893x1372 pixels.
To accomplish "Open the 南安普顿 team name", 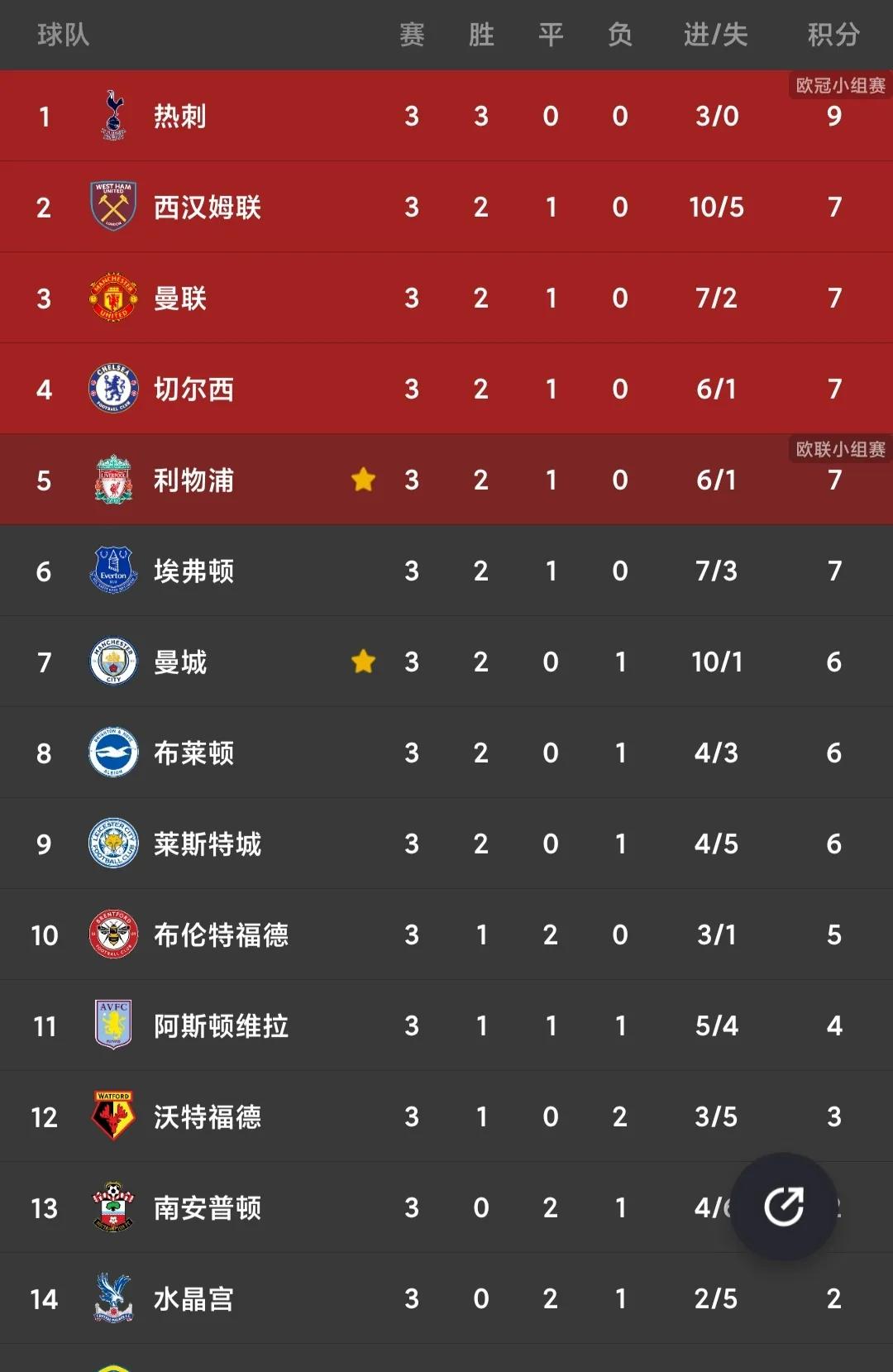I will click(x=208, y=1207).
